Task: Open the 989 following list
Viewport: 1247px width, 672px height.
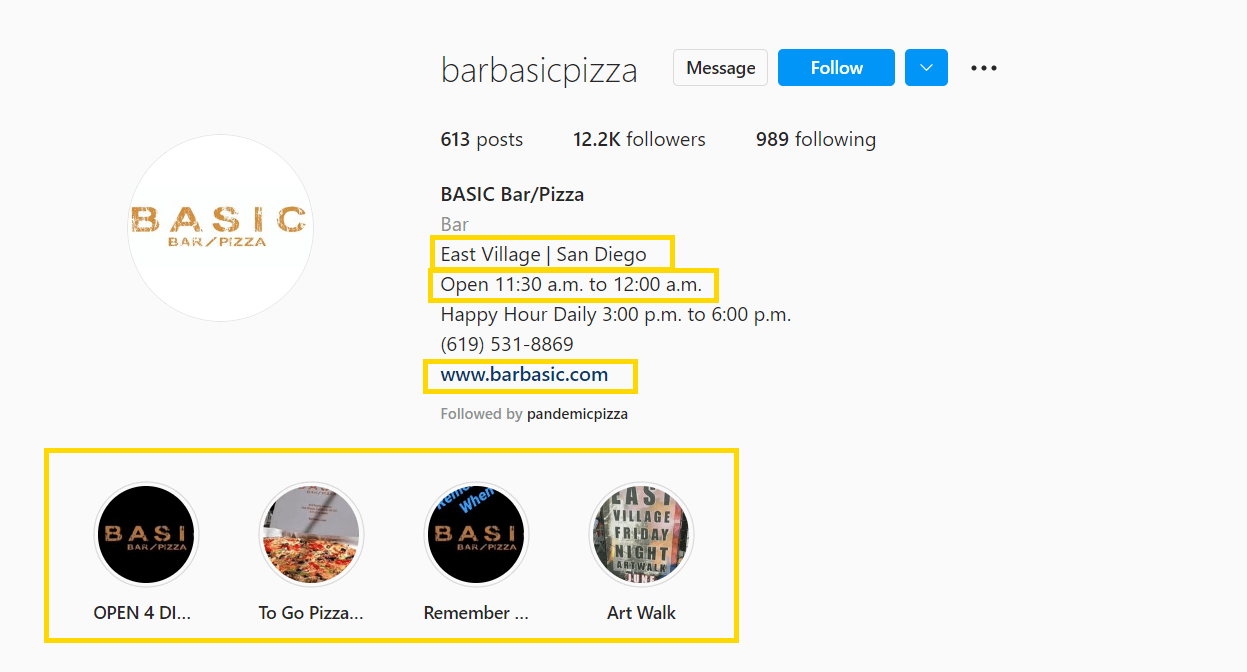Action: (x=815, y=140)
